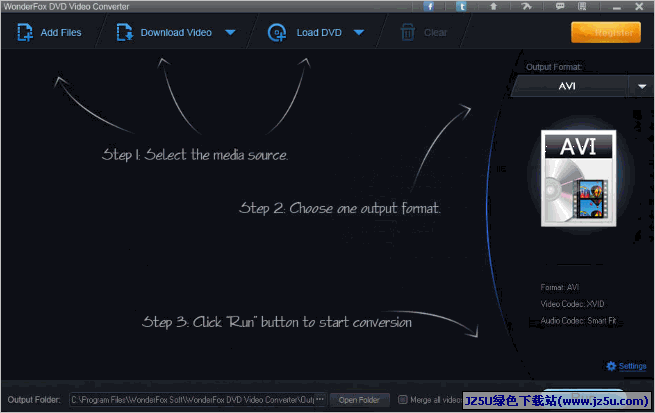The width and height of the screenshot is (655, 413).
Task: Open the speech bubble feedback icon
Action: tap(560, 6)
